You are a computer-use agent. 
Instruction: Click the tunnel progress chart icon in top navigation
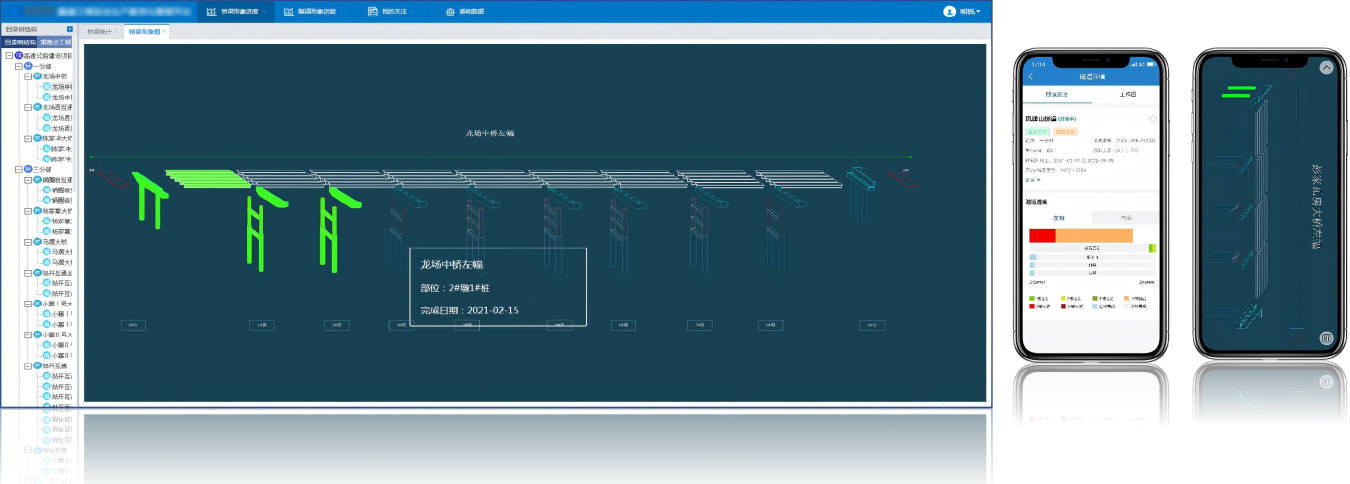click(x=289, y=12)
